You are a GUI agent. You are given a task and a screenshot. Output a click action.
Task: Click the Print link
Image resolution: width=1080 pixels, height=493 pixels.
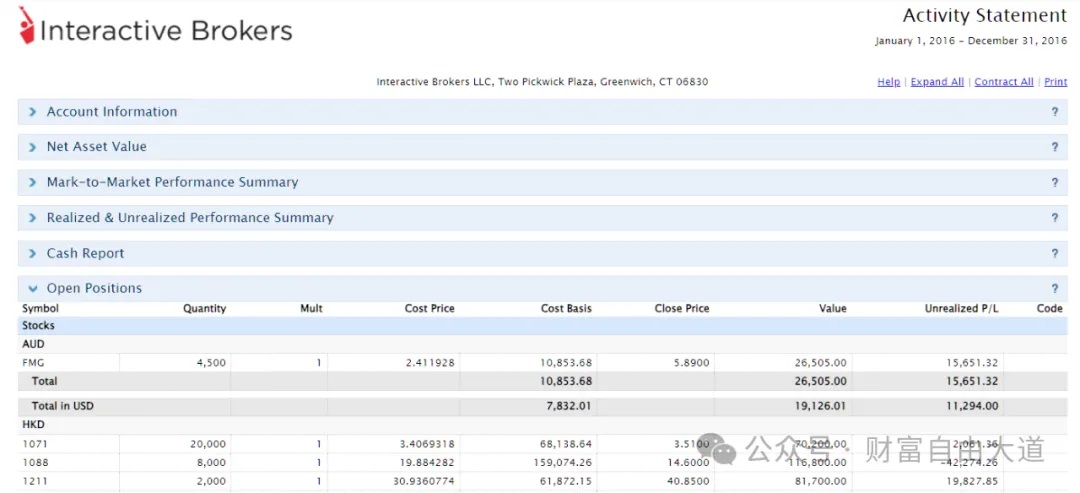[1055, 82]
